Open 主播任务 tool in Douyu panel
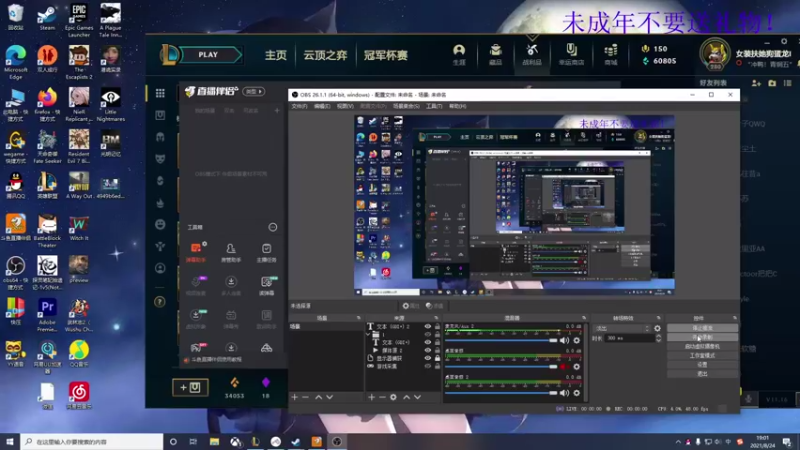Viewport: 800px width, 450px height. pos(266,252)
